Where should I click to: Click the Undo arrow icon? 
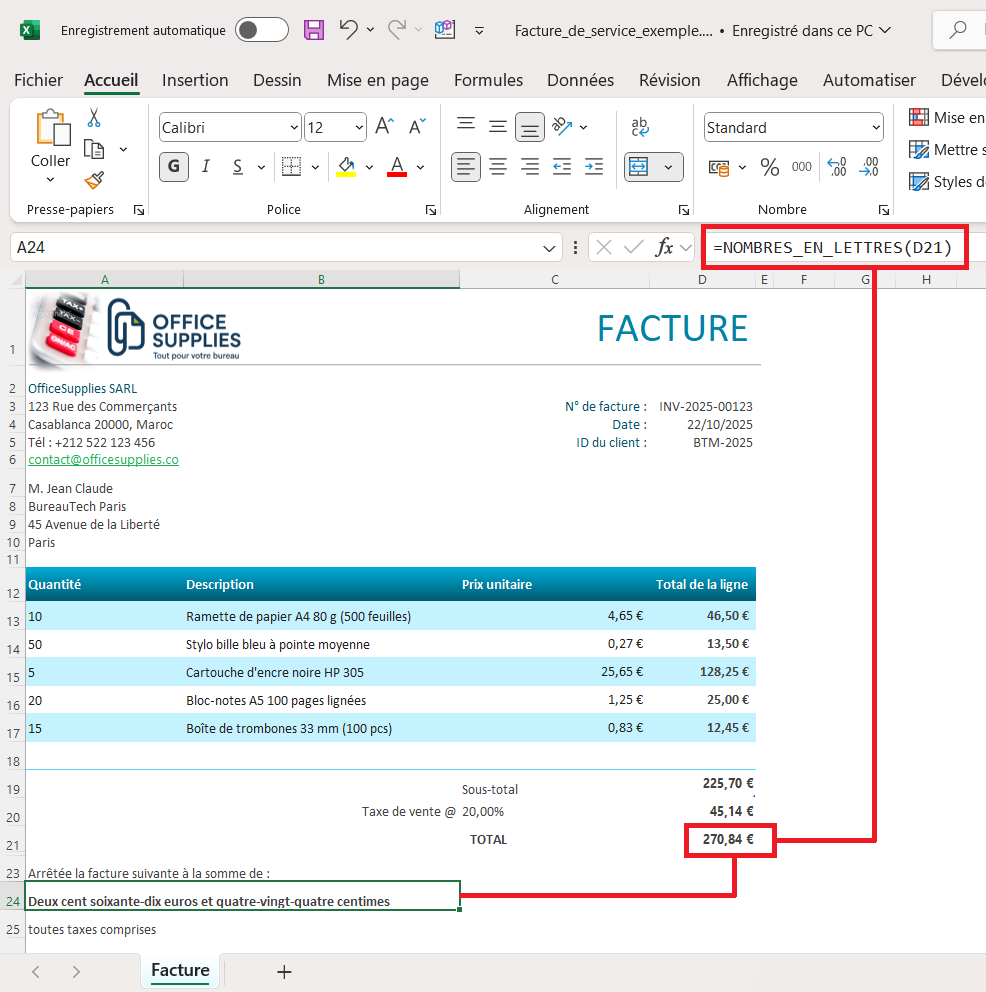click(348, 30)
